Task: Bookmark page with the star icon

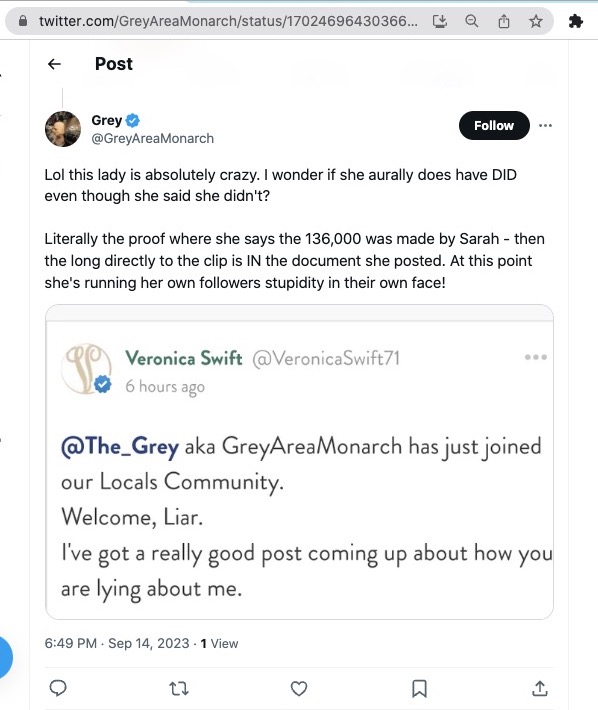Action: pyautogui.click(x=536, y=21)
